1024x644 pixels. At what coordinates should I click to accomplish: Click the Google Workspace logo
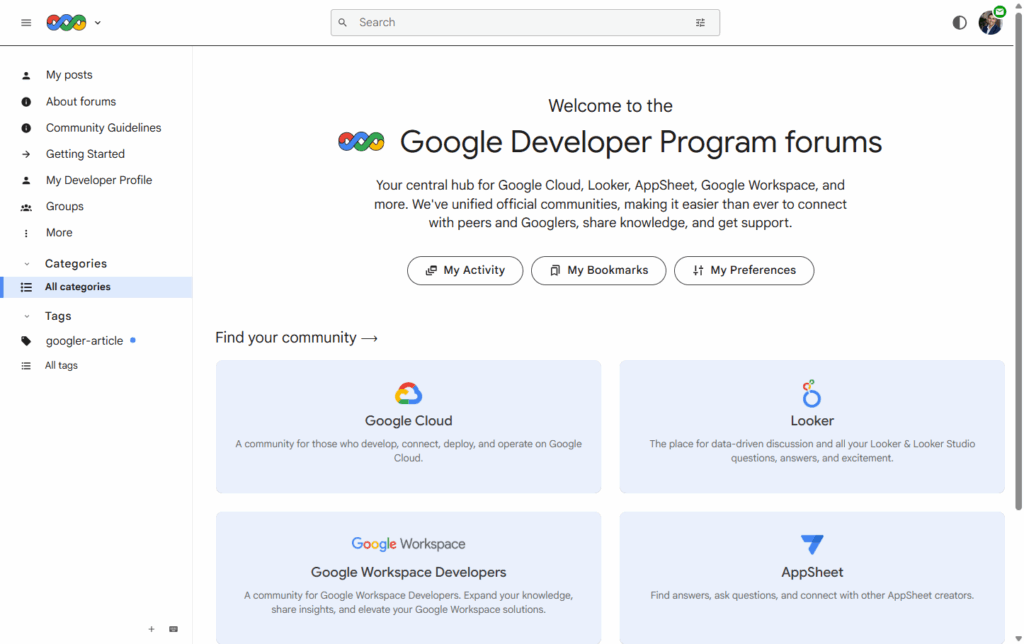point(408,543)
